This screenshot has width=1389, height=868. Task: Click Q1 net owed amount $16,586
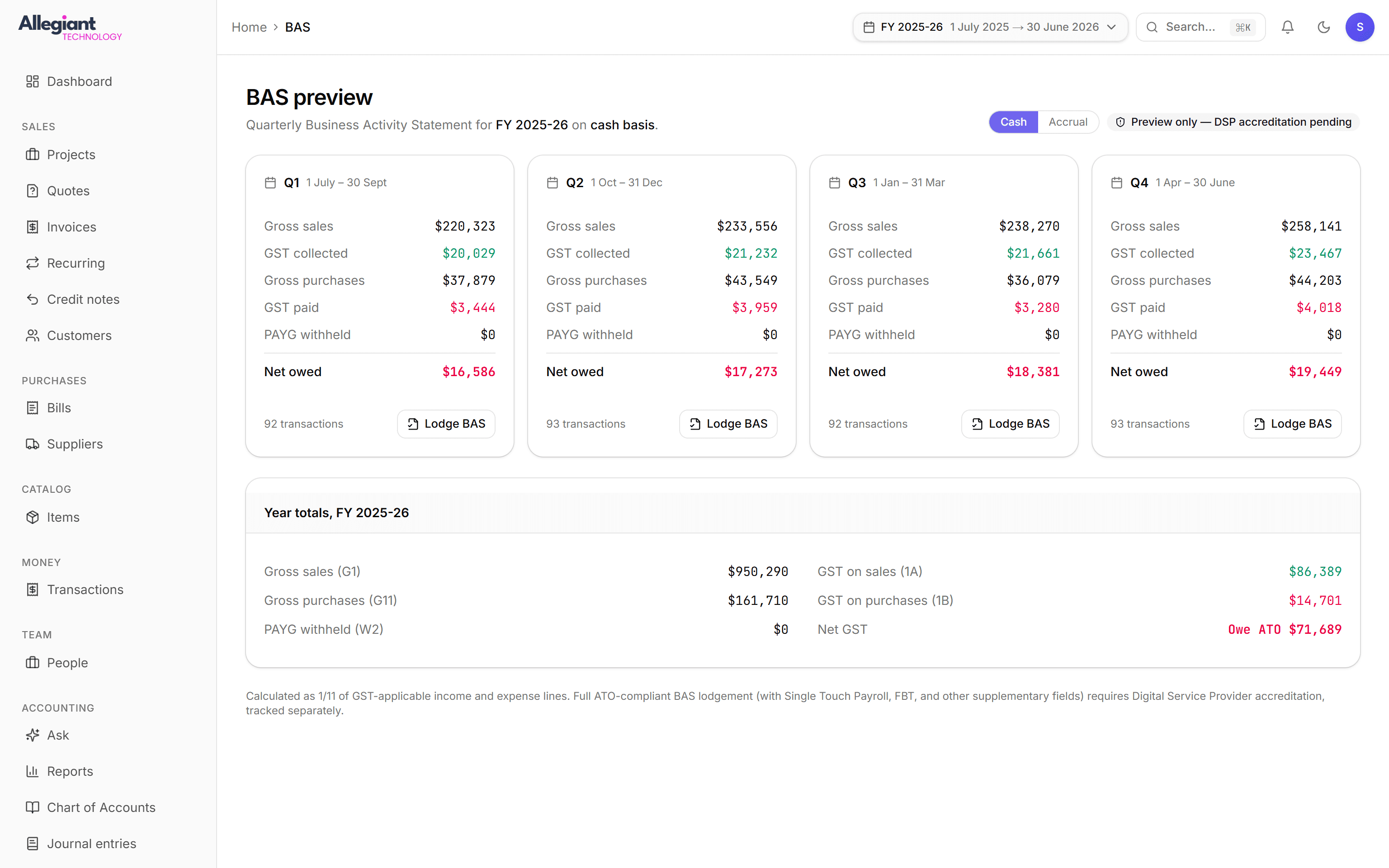[x=468, y=372]
